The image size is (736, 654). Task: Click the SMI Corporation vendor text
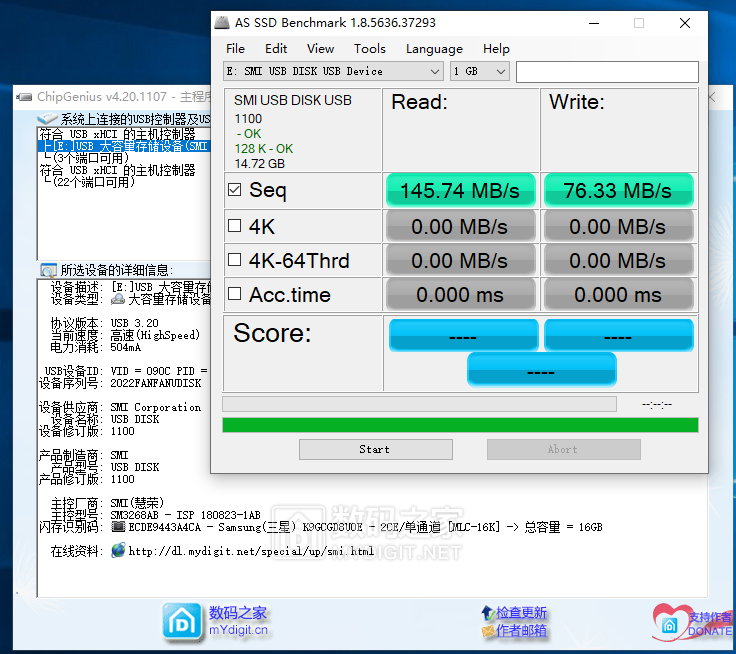pos(156,407)
